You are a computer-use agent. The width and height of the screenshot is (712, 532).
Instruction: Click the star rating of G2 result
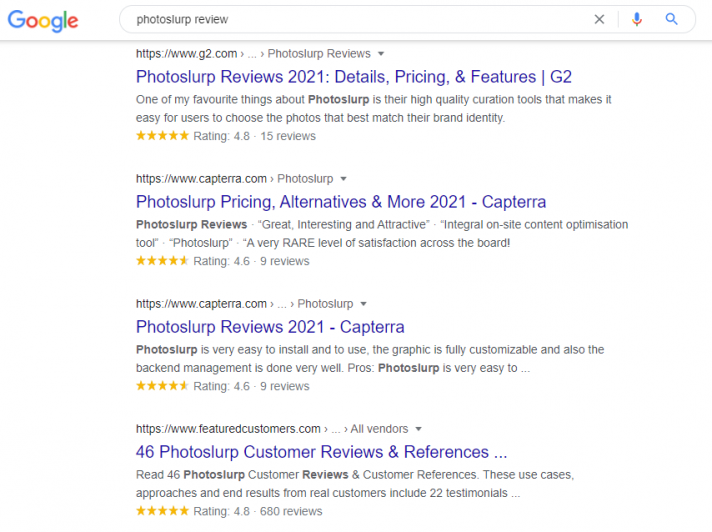tap(162, 136)
